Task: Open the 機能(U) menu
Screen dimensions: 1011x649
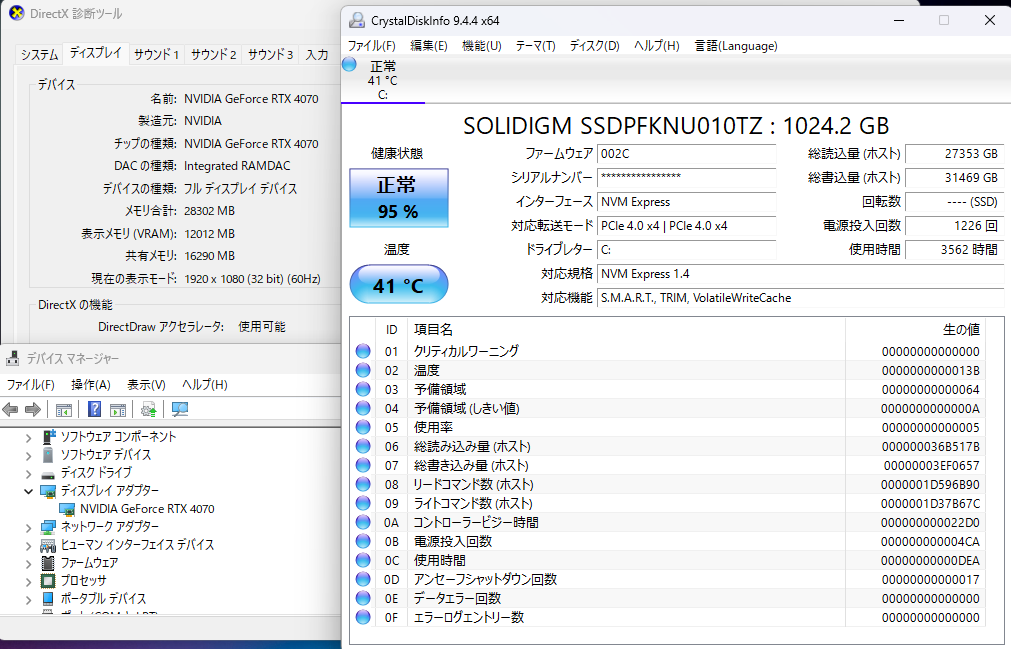Action: click(482, 46)
